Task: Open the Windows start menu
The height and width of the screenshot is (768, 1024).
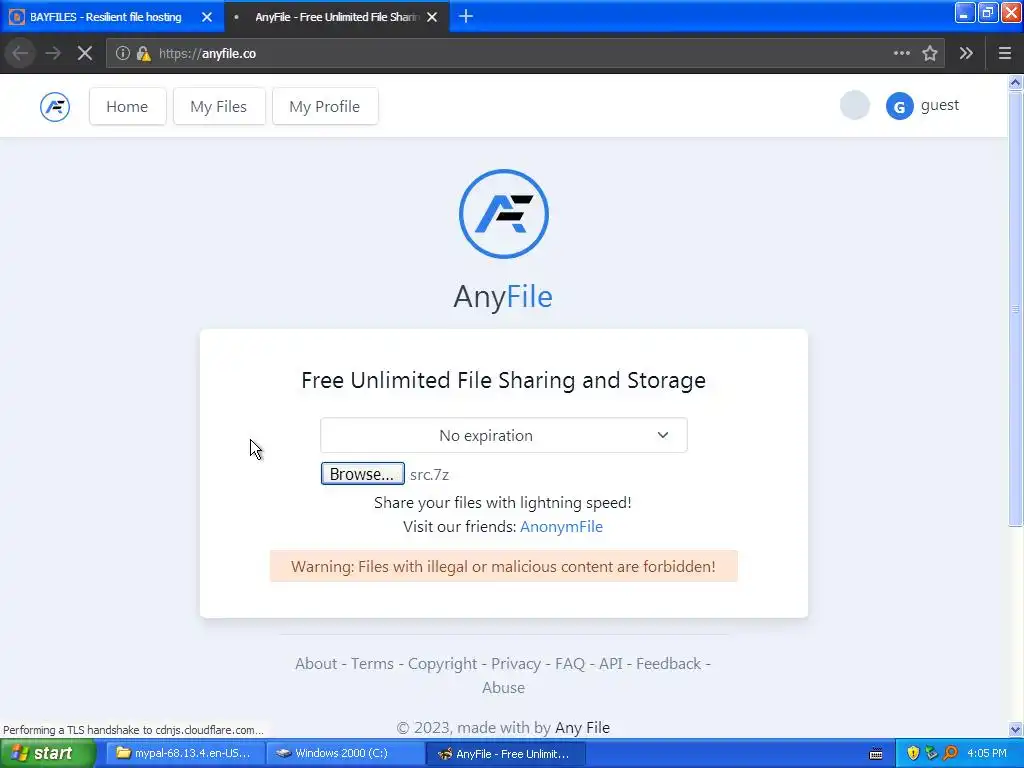Action: (x=47, y=754)
